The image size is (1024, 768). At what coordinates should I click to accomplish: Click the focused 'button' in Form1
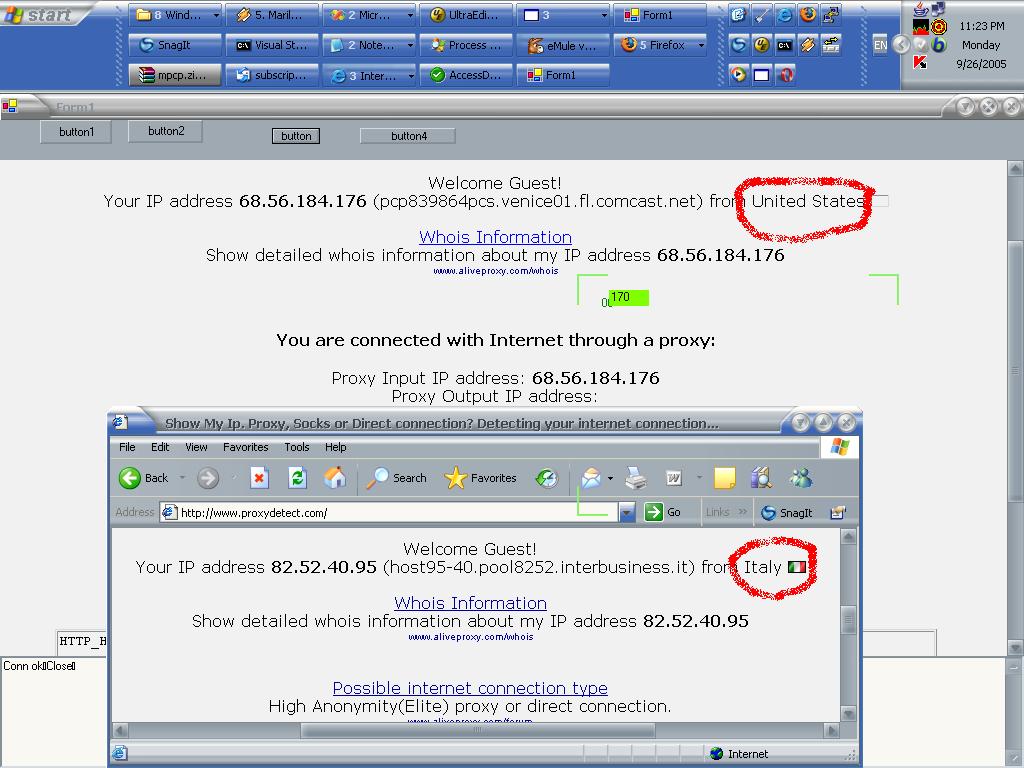point(296,136)
